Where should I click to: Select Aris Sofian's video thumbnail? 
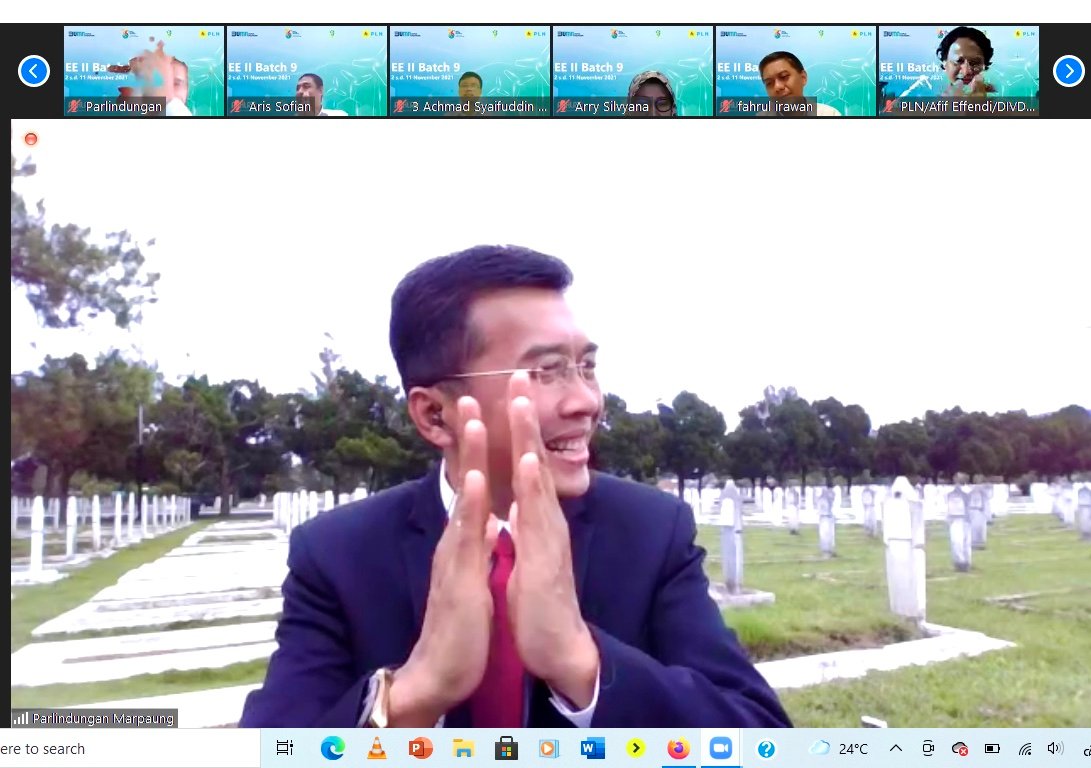tap(307, 71)
